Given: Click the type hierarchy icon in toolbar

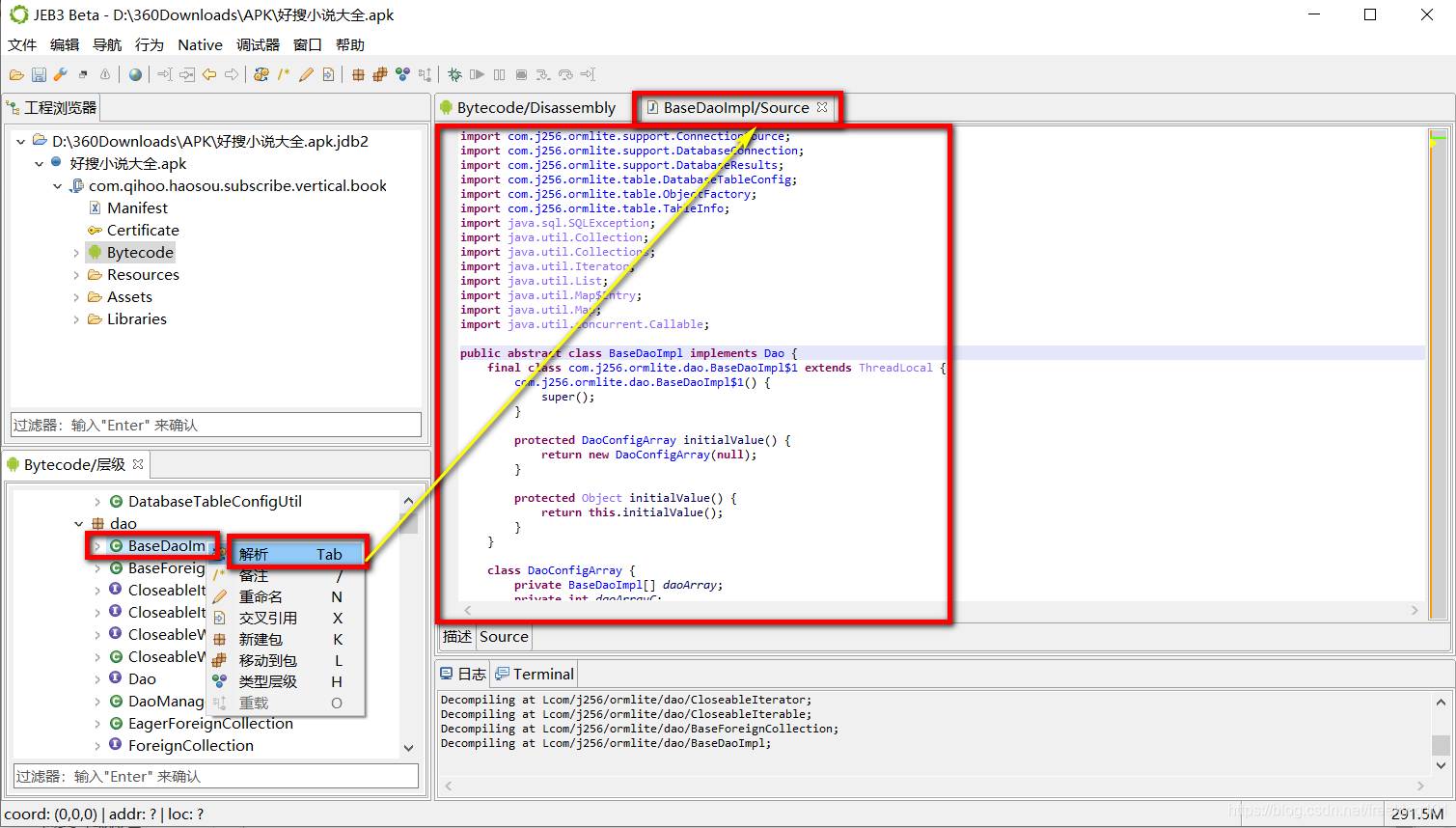Looking at the screenshot, I should 402,74.
